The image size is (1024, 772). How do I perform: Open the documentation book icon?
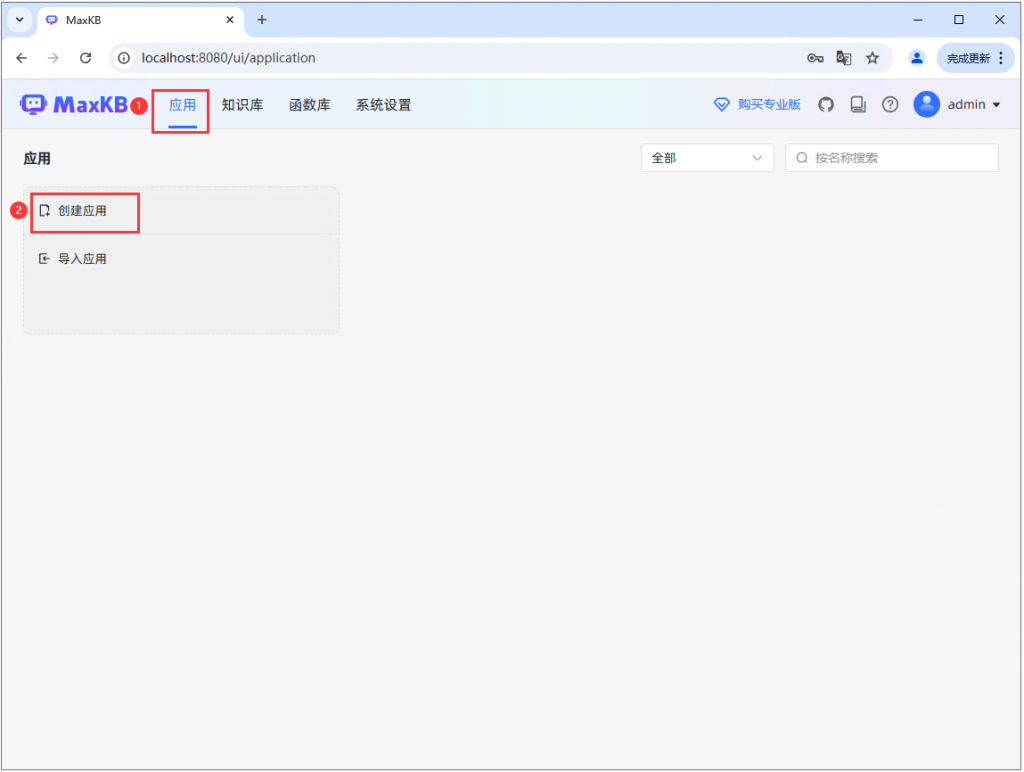coord(858,105)
